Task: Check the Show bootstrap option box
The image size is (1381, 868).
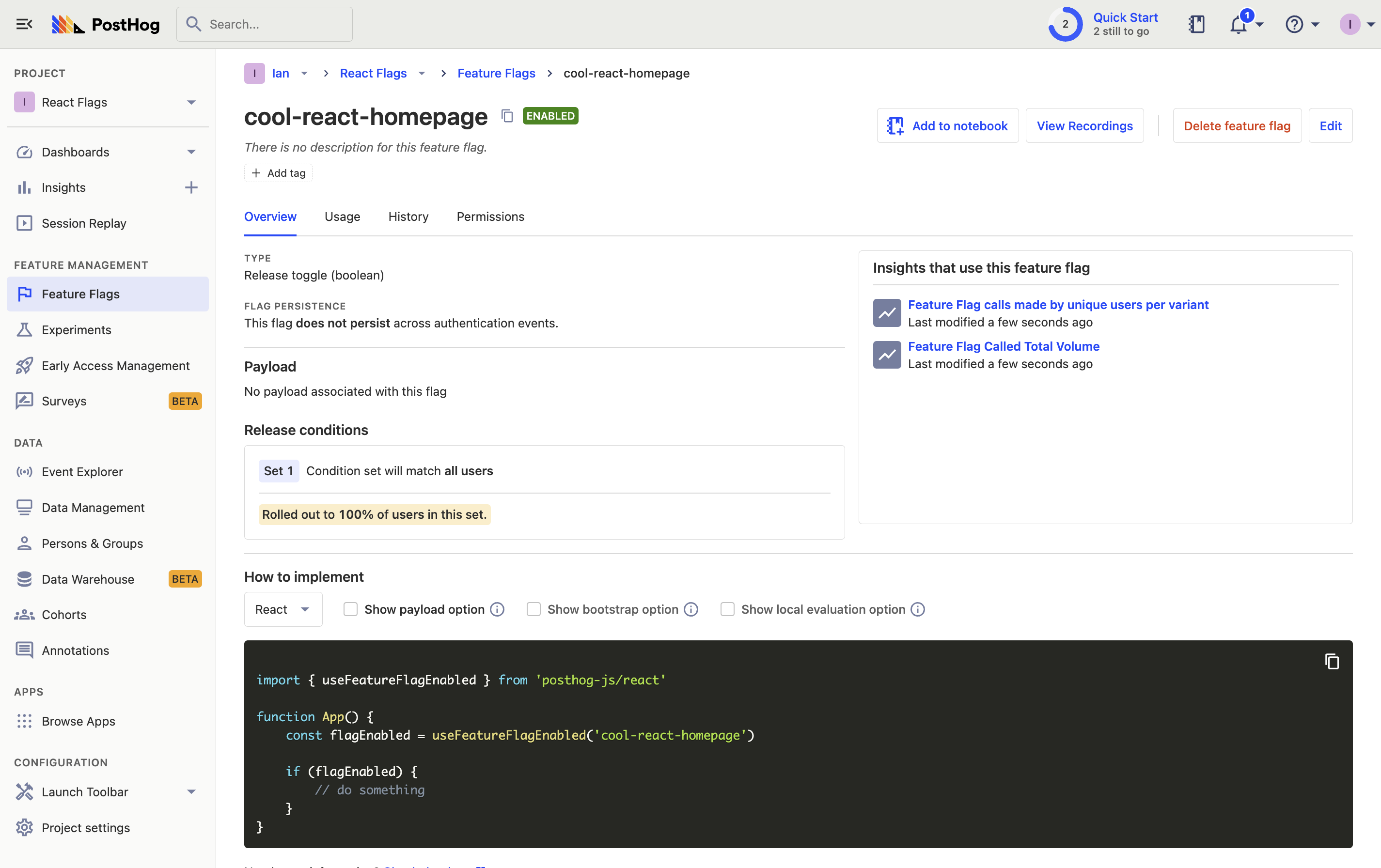Action: (534, 609)
